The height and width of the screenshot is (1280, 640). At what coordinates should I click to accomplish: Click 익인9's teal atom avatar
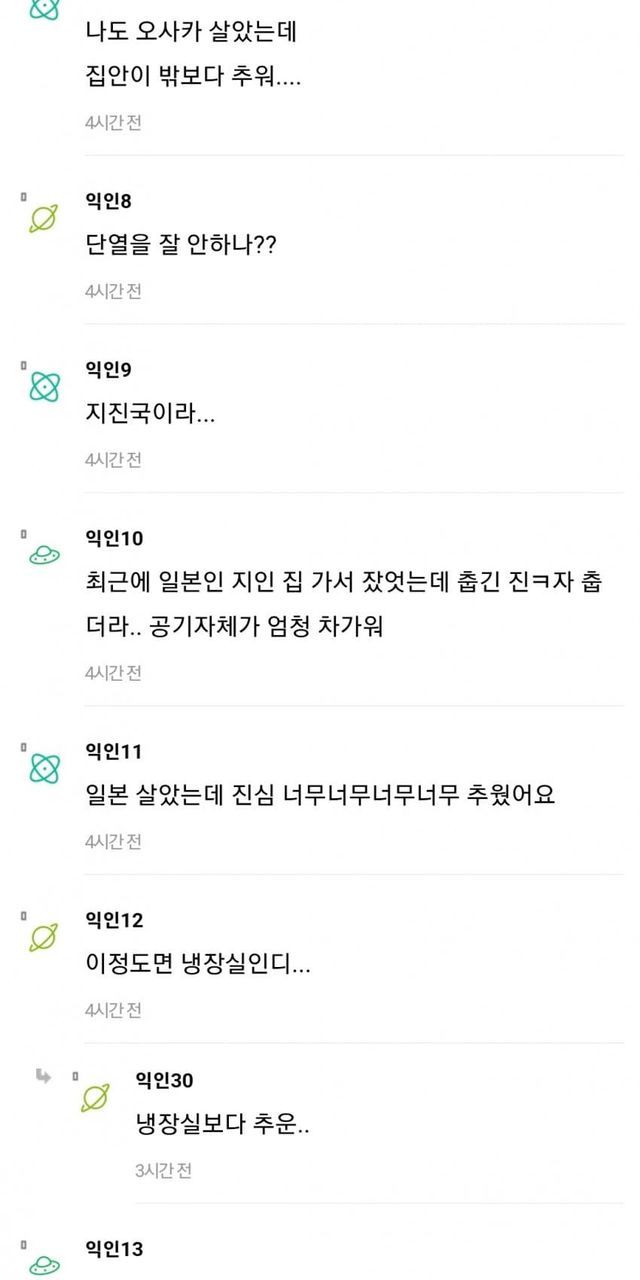tap(44, 387)
